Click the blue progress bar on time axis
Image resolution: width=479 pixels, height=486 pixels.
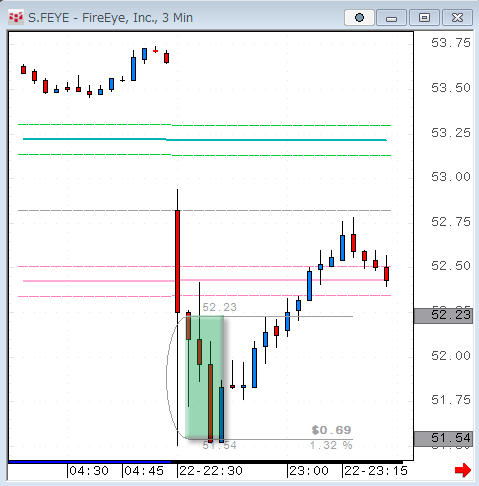[x=90, y=462]
